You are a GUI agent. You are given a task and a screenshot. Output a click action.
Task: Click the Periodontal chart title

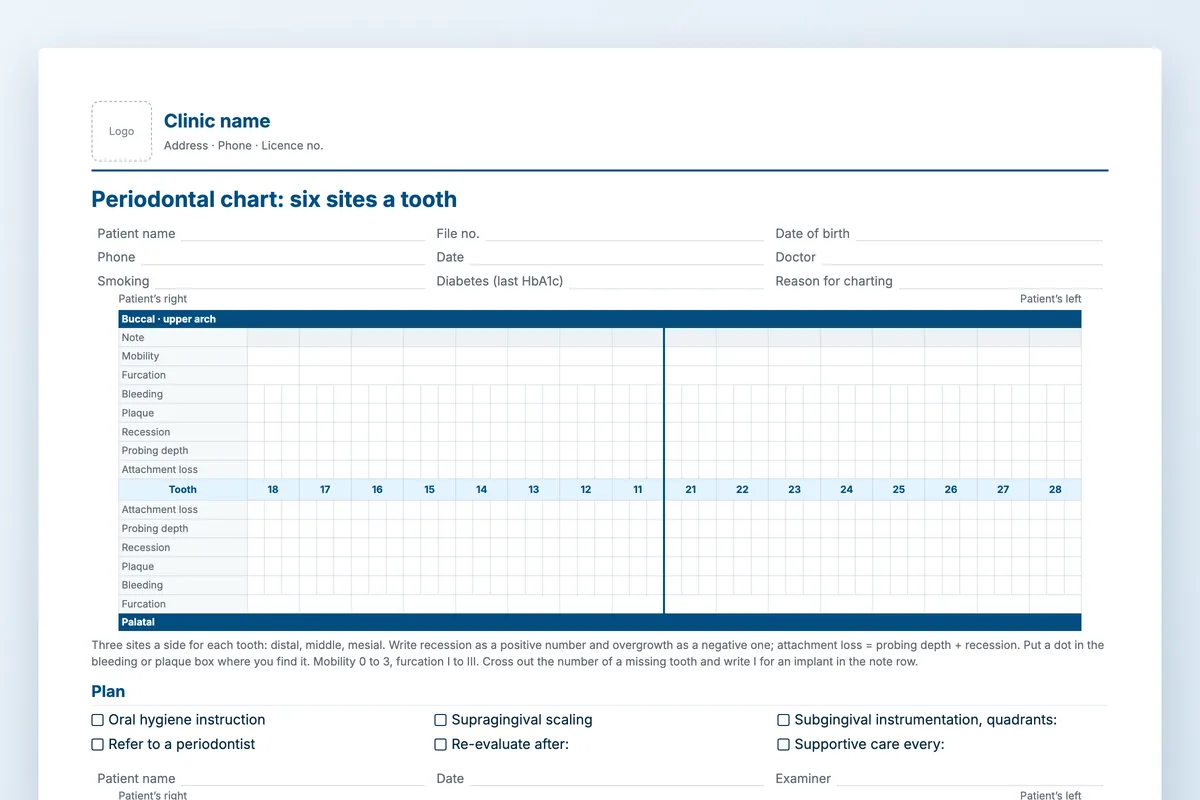coord(274,199)
